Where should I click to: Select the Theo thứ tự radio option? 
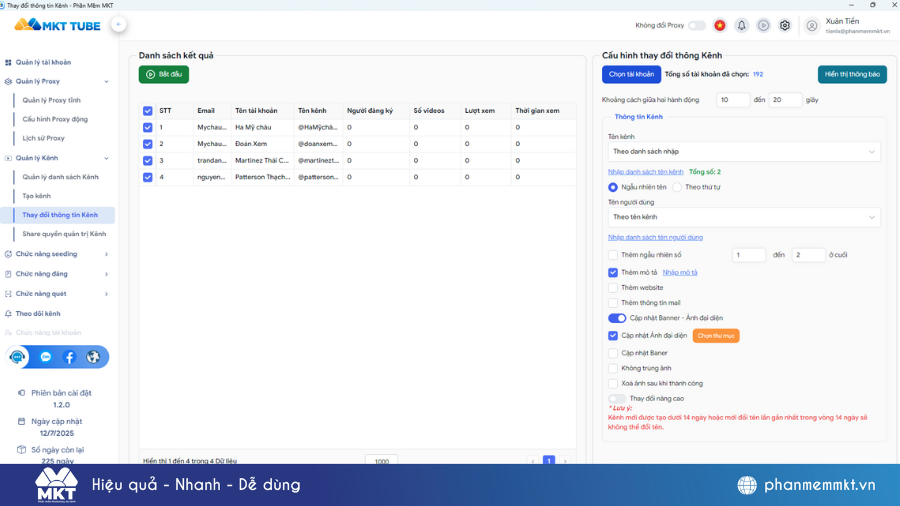click(x=677, y=187)
